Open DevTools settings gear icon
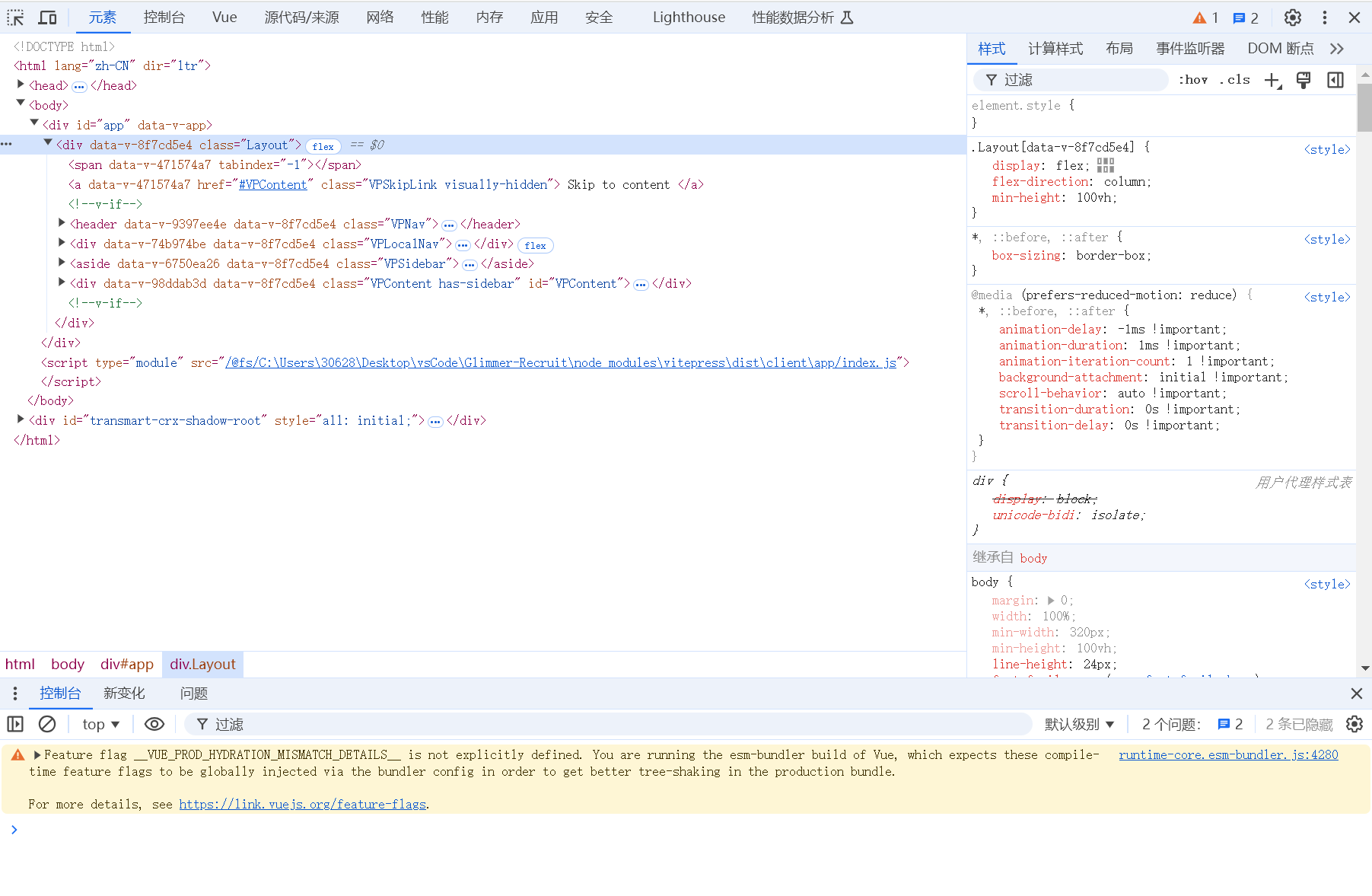1372x896 pixels. click(x=1292, y=18)
